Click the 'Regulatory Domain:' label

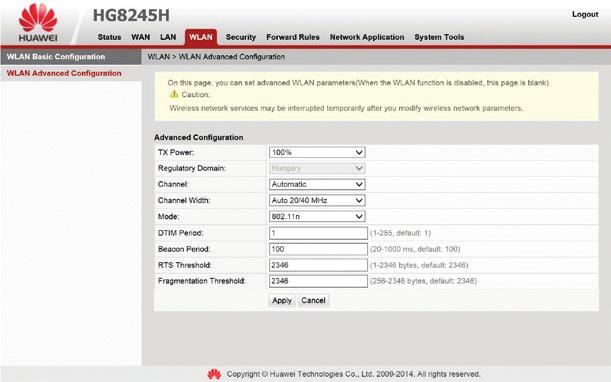(192, 168)
